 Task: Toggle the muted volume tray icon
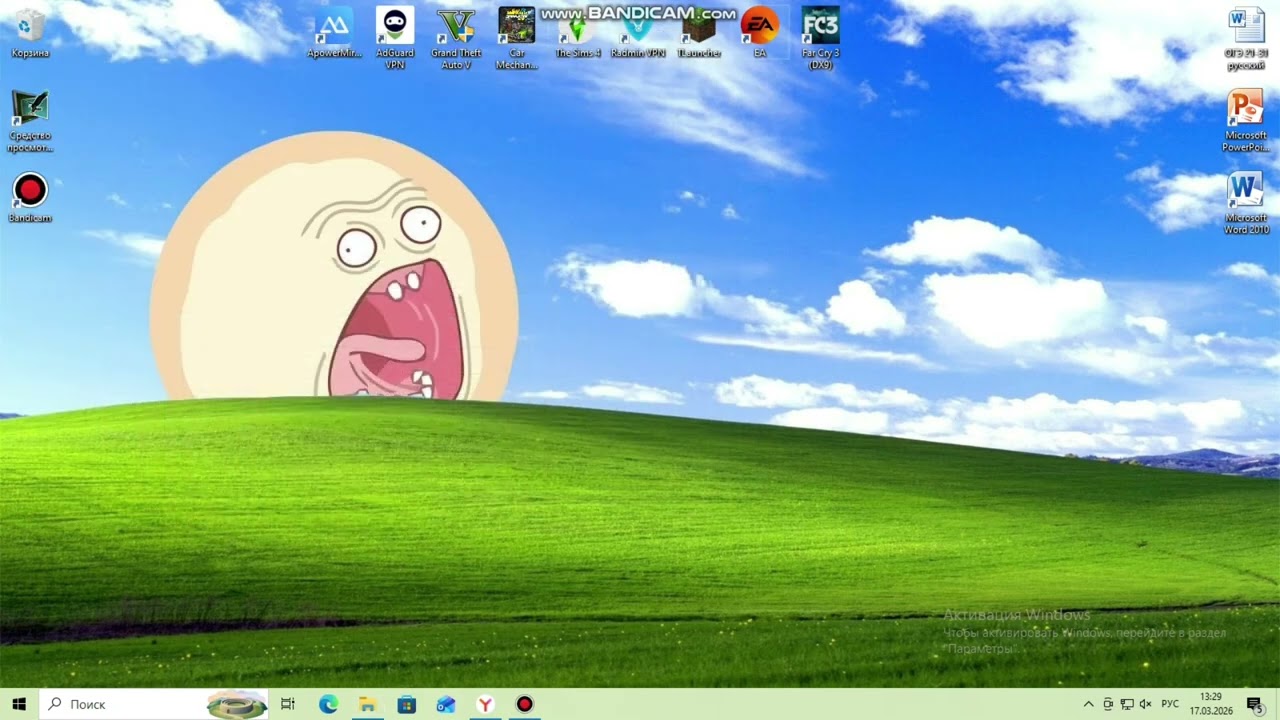point(1146,704)
